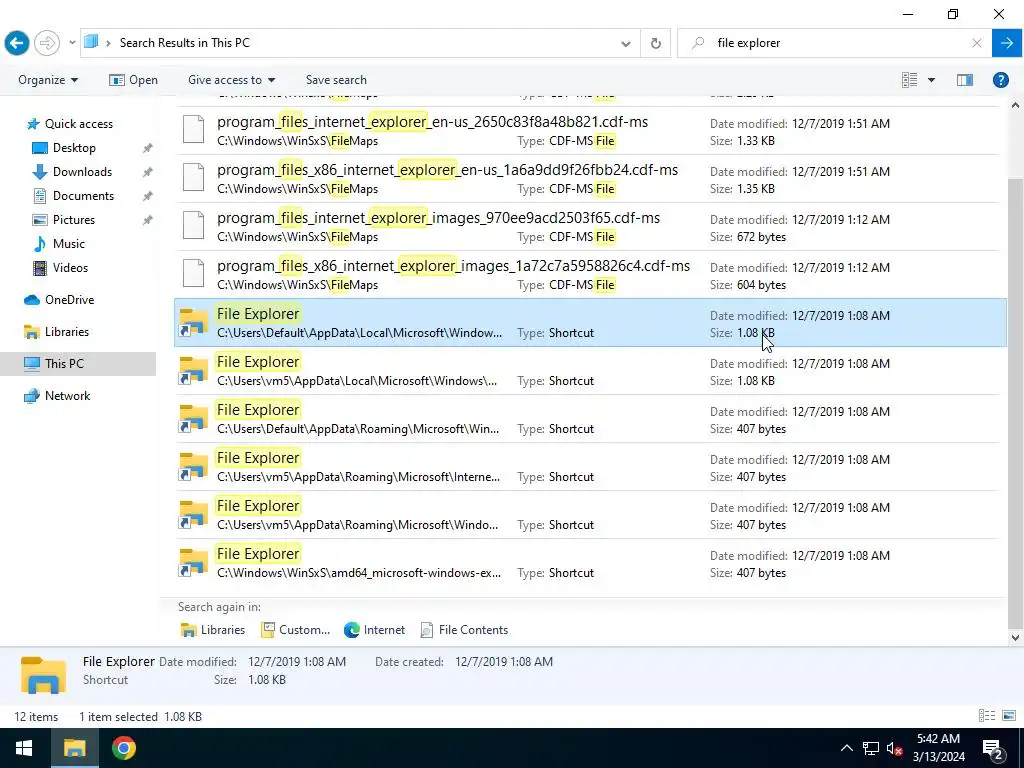Select program_files_x86_internet_explorer_en-us_1a6a9dd9f26fbb24.cdf-ms file
This screenshot has height=768, width=1024.
588,179
